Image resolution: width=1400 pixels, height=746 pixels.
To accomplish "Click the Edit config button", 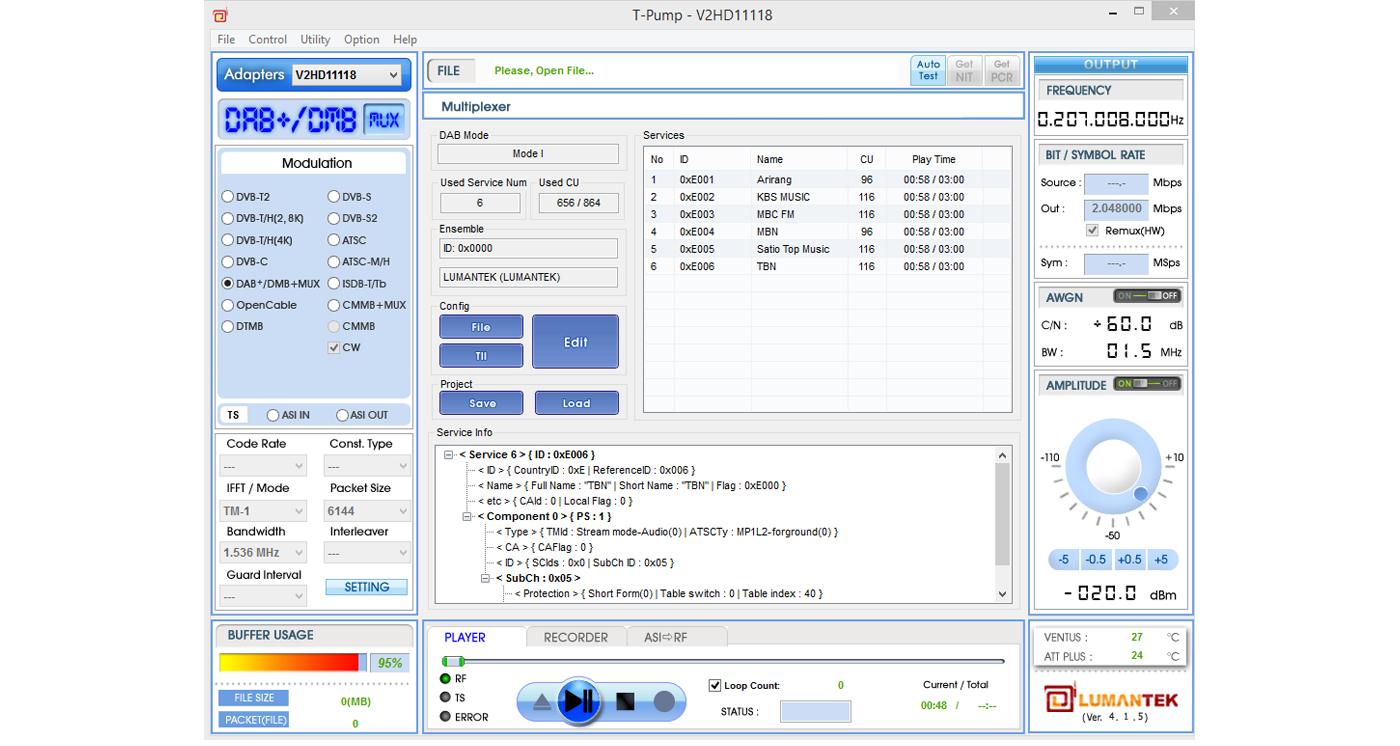I will 575,342.
